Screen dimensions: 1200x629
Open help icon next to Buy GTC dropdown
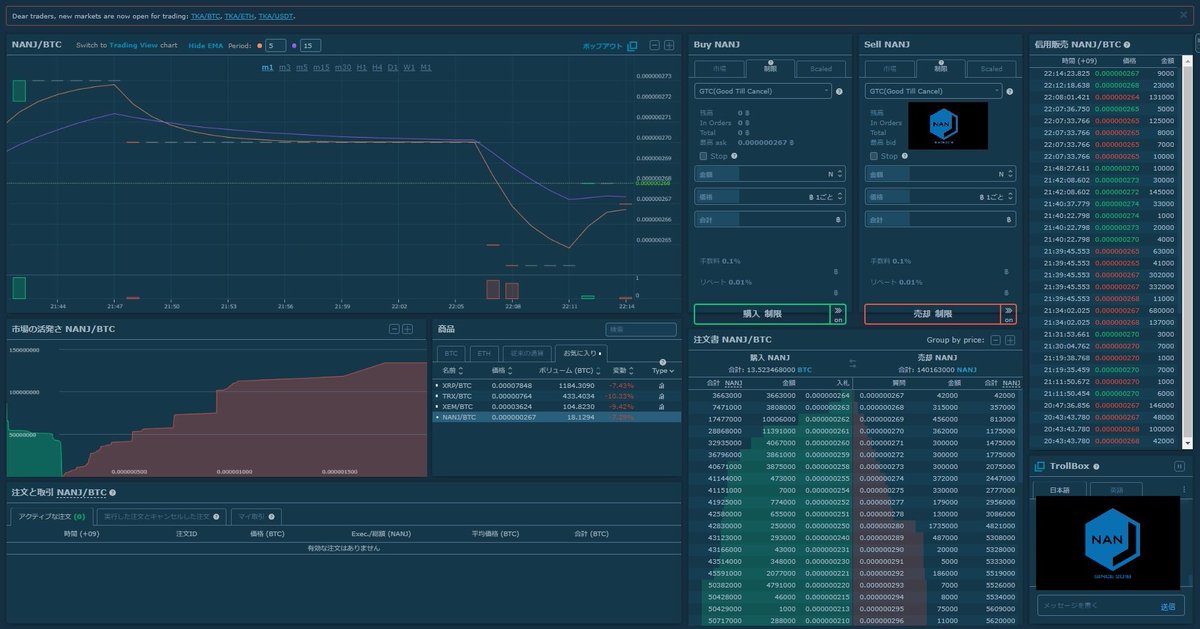coord(839,92)
